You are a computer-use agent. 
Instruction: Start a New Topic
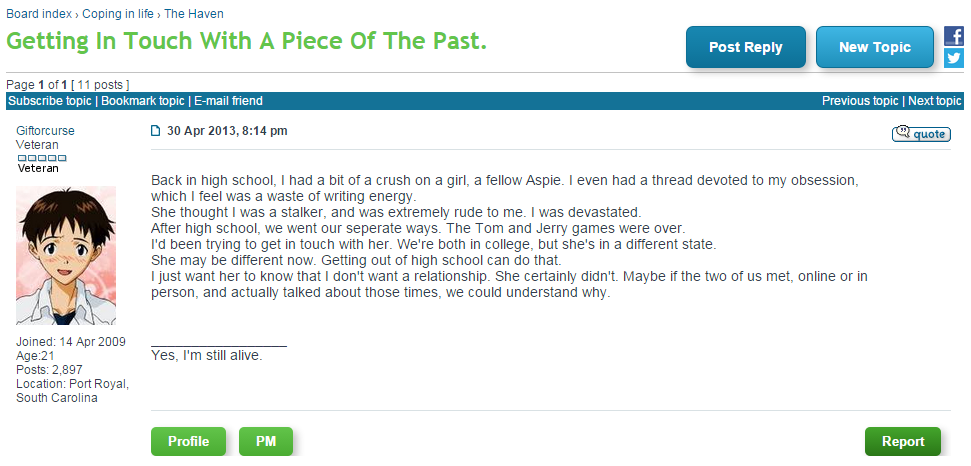[x=874, y=47]
